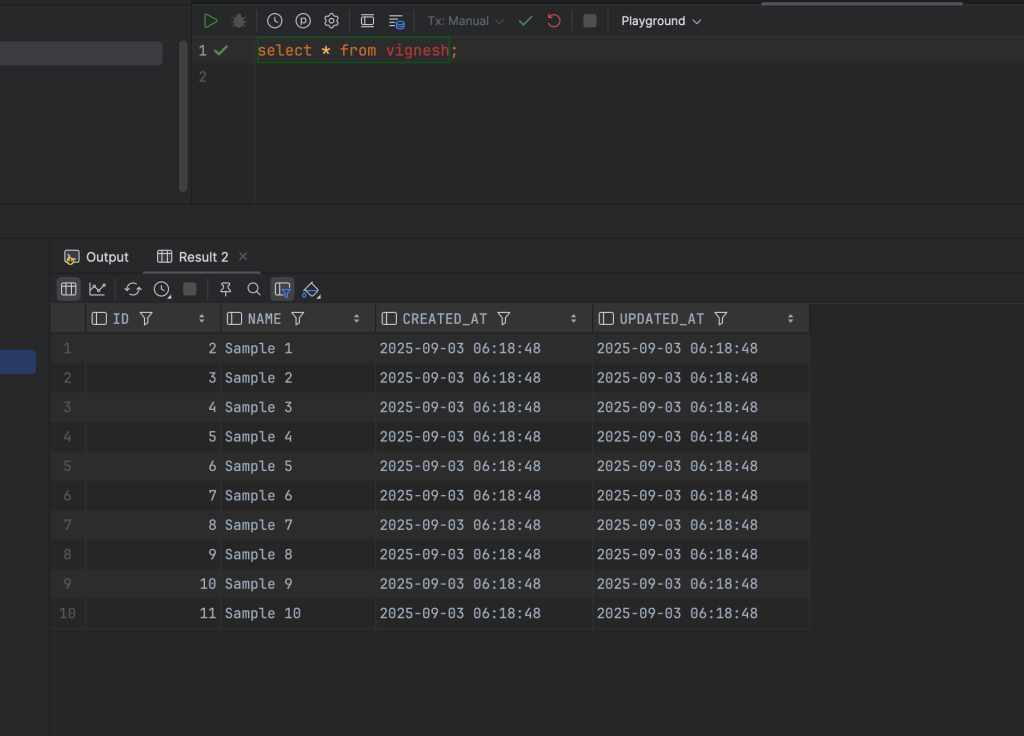
Task: Open the table coloring paint bucket dropdown
Action: [x=311, y=289]
